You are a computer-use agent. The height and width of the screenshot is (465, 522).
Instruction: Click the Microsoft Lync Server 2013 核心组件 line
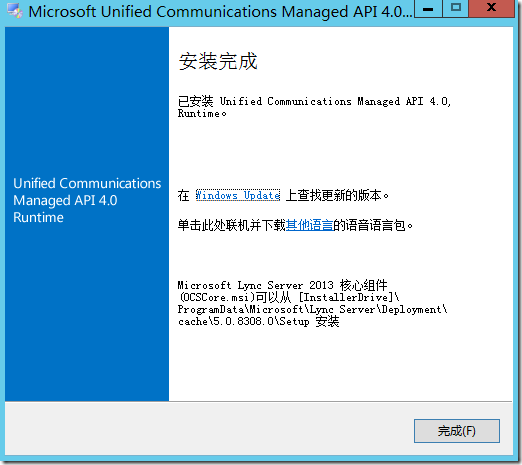tap(282, 285)
